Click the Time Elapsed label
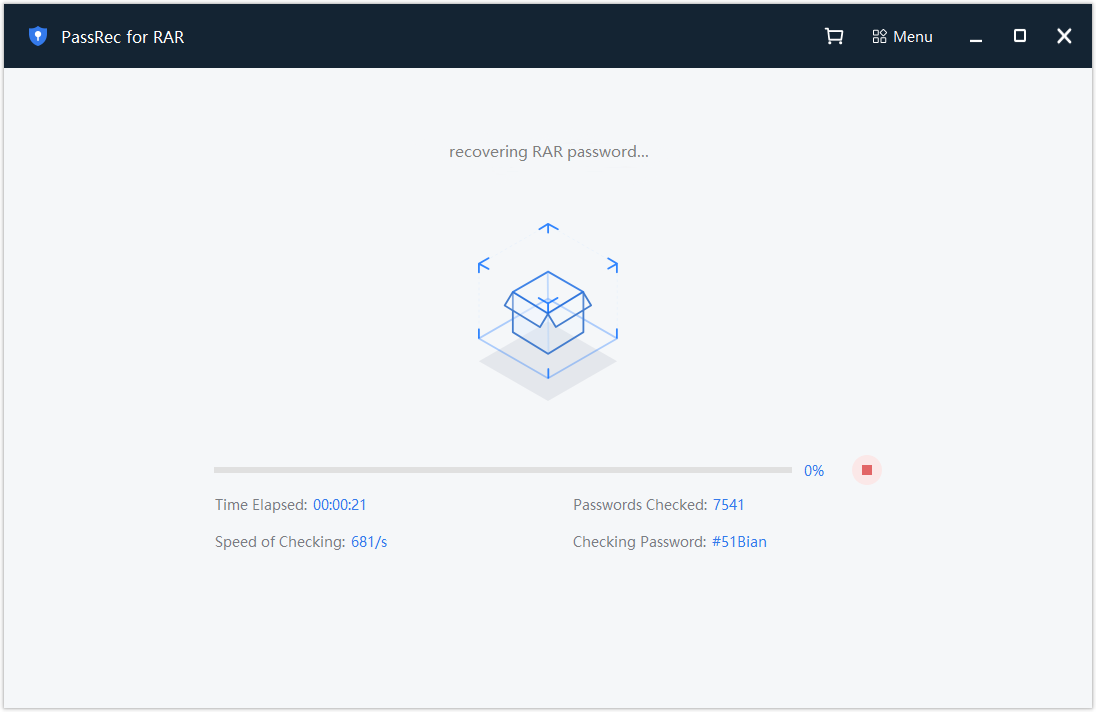The height and width of the screenshot is (712, 1096). coord(261,505)
